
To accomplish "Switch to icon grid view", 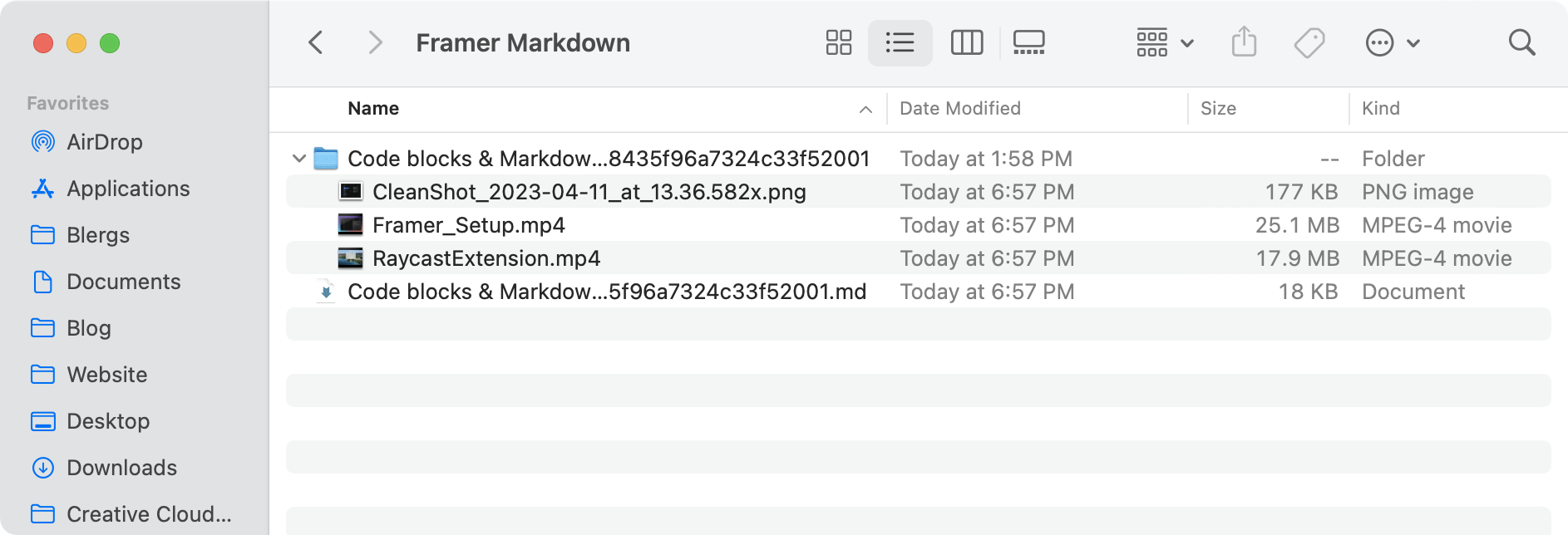I will click(x=838, y=42).
